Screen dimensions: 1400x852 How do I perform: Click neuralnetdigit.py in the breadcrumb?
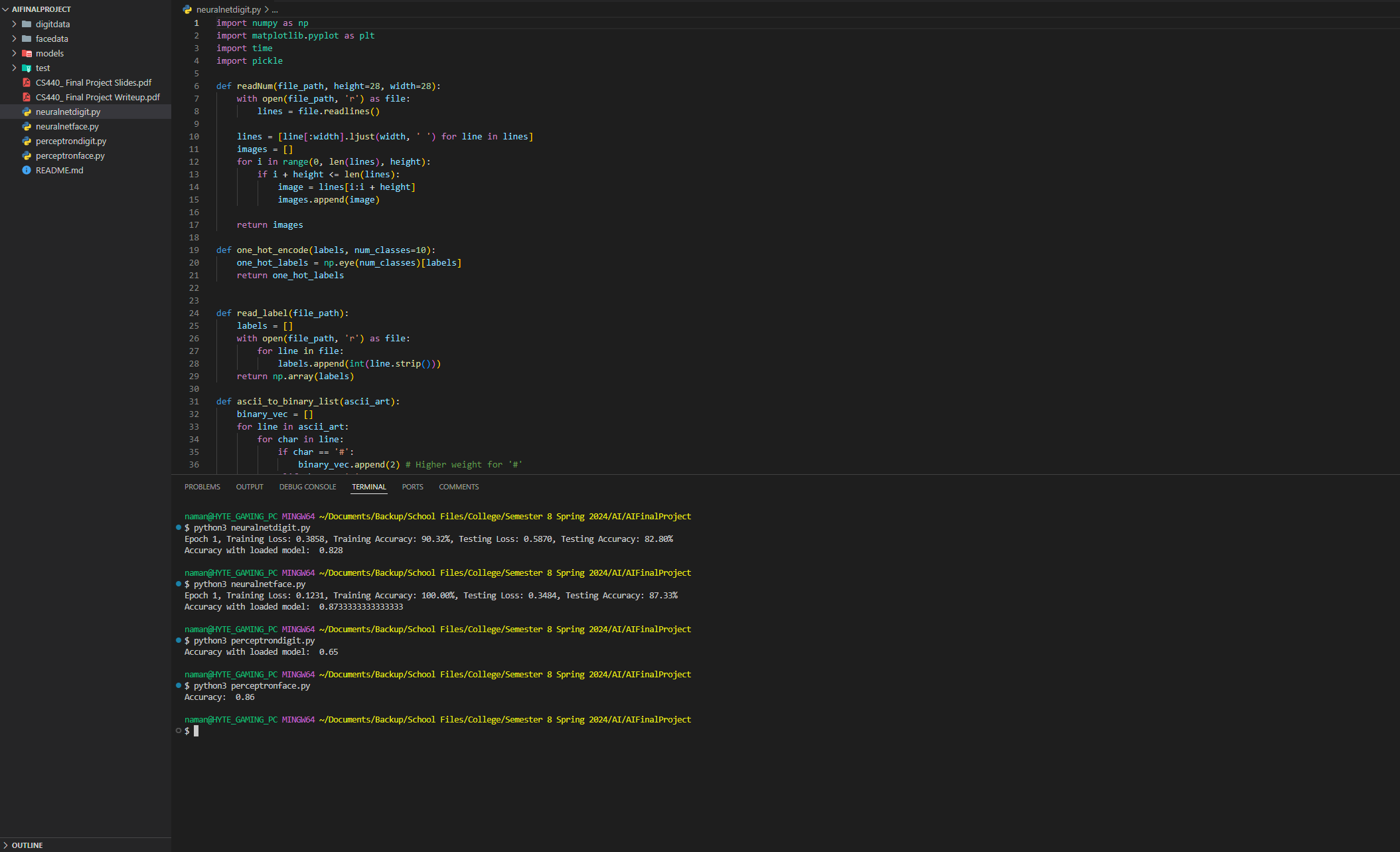tap(228, 9)
